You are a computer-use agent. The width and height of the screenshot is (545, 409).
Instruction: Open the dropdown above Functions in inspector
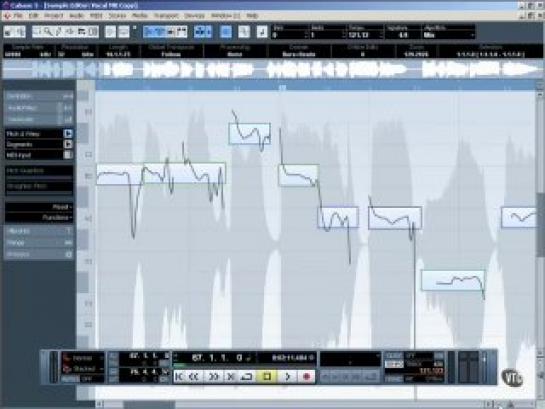(x=39, y=207)
